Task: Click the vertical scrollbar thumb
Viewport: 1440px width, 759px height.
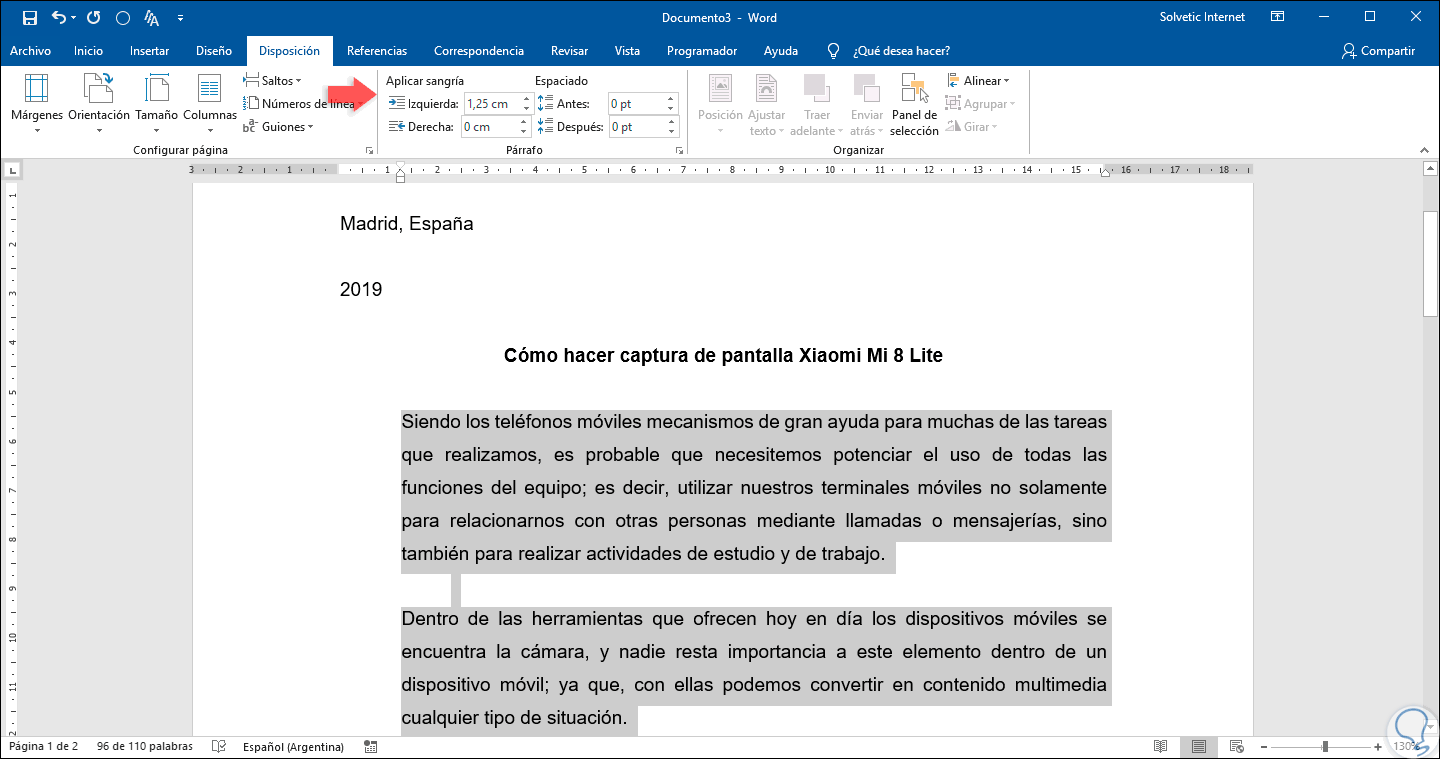Action: [x=1431, y=263]
